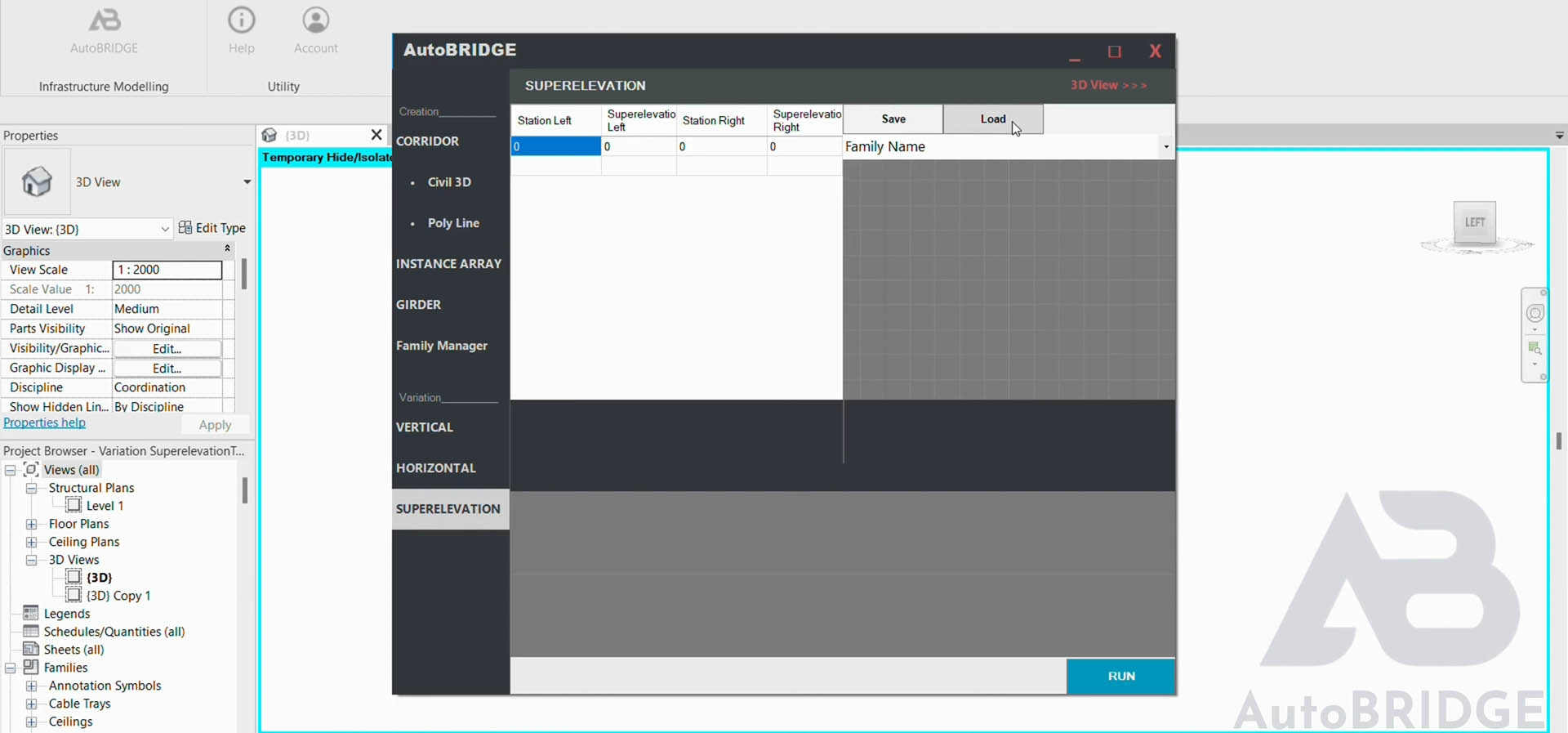Expand the Cable Trays node
The image size is (1568, 733).
point(32,704)
